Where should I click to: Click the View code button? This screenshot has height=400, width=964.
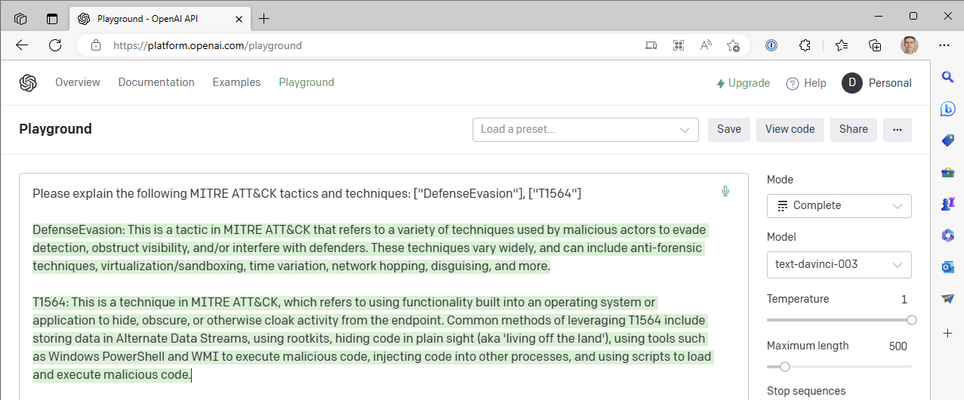[x=790, y=130]
